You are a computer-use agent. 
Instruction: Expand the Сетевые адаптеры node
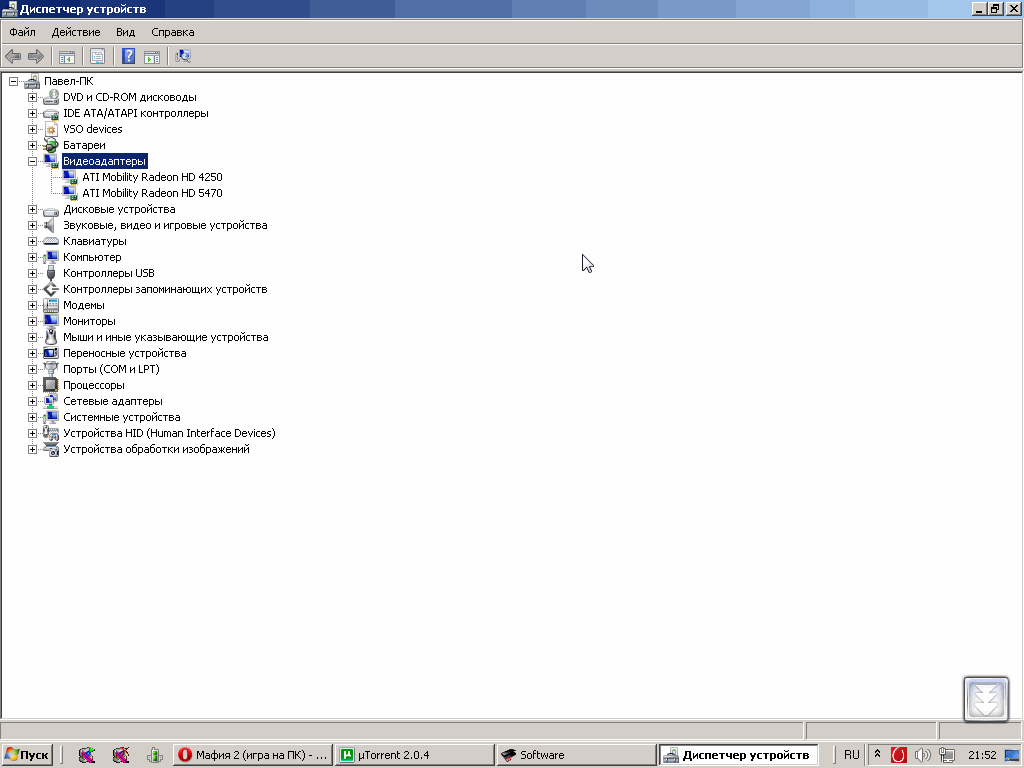(x=32, y=401)
